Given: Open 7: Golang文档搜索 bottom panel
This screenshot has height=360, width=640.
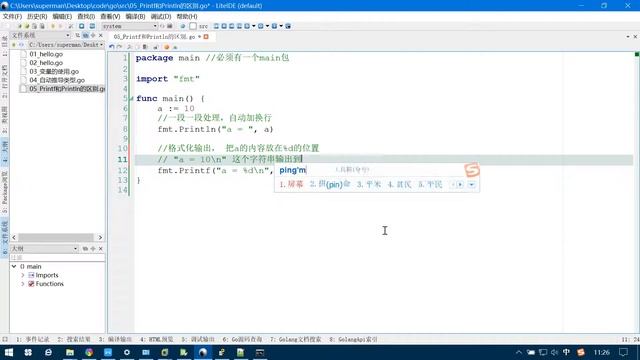Looking at the screenshot, I should pos(296,339).
